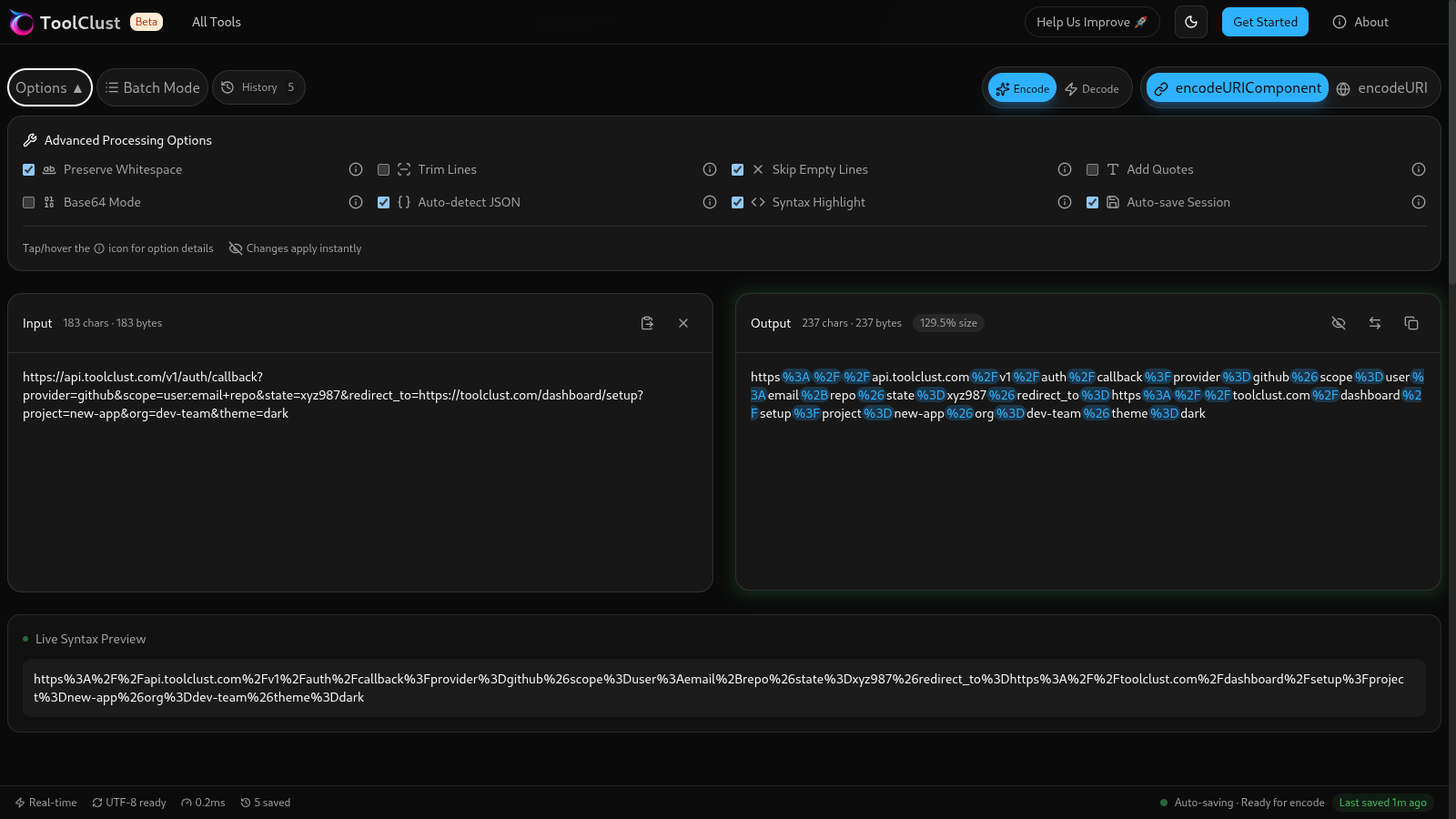Click info icon for Syntax Highlight
This screenshot has width=1456, height=819.
[1065, 202]
